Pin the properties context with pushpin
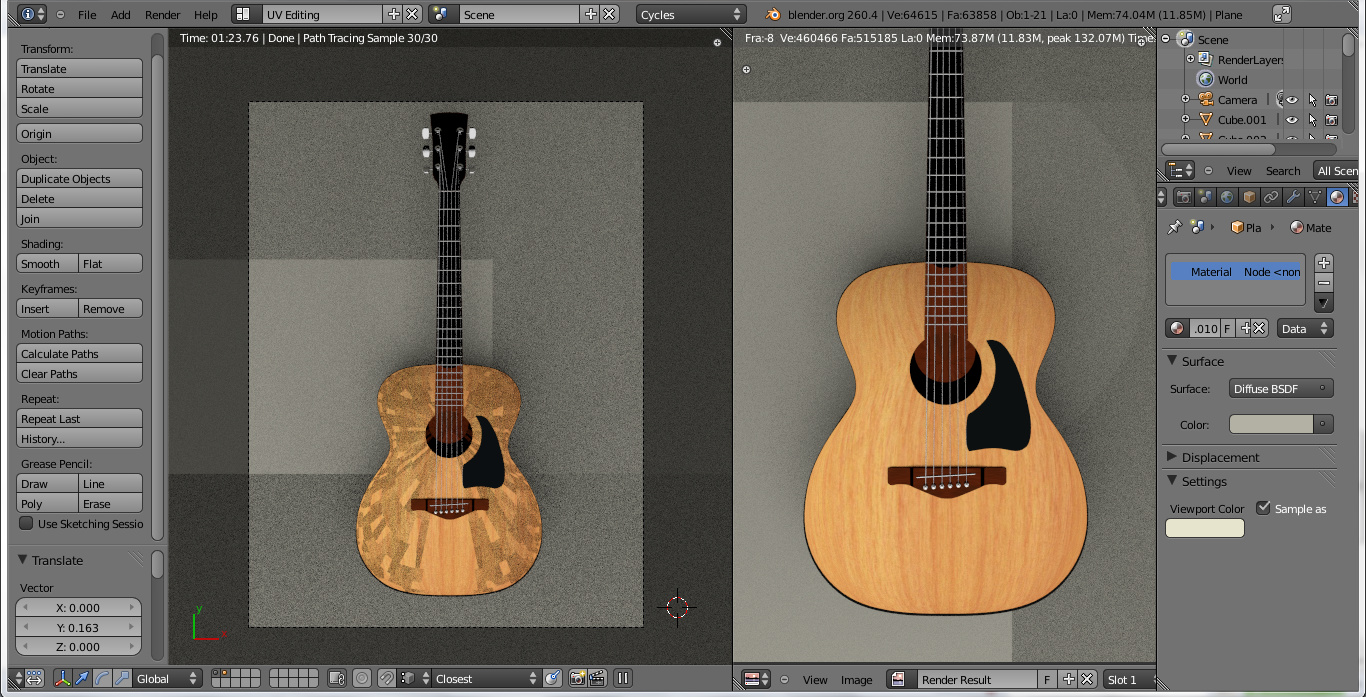1366x697 pixels. (x=1175, y=227)
